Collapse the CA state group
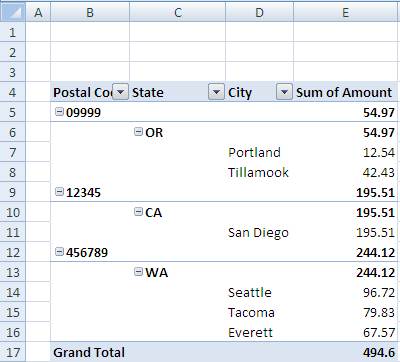Image resolution: width=400 pixels, height=362 pixels. pyautogui.click(x=138, y=212)
